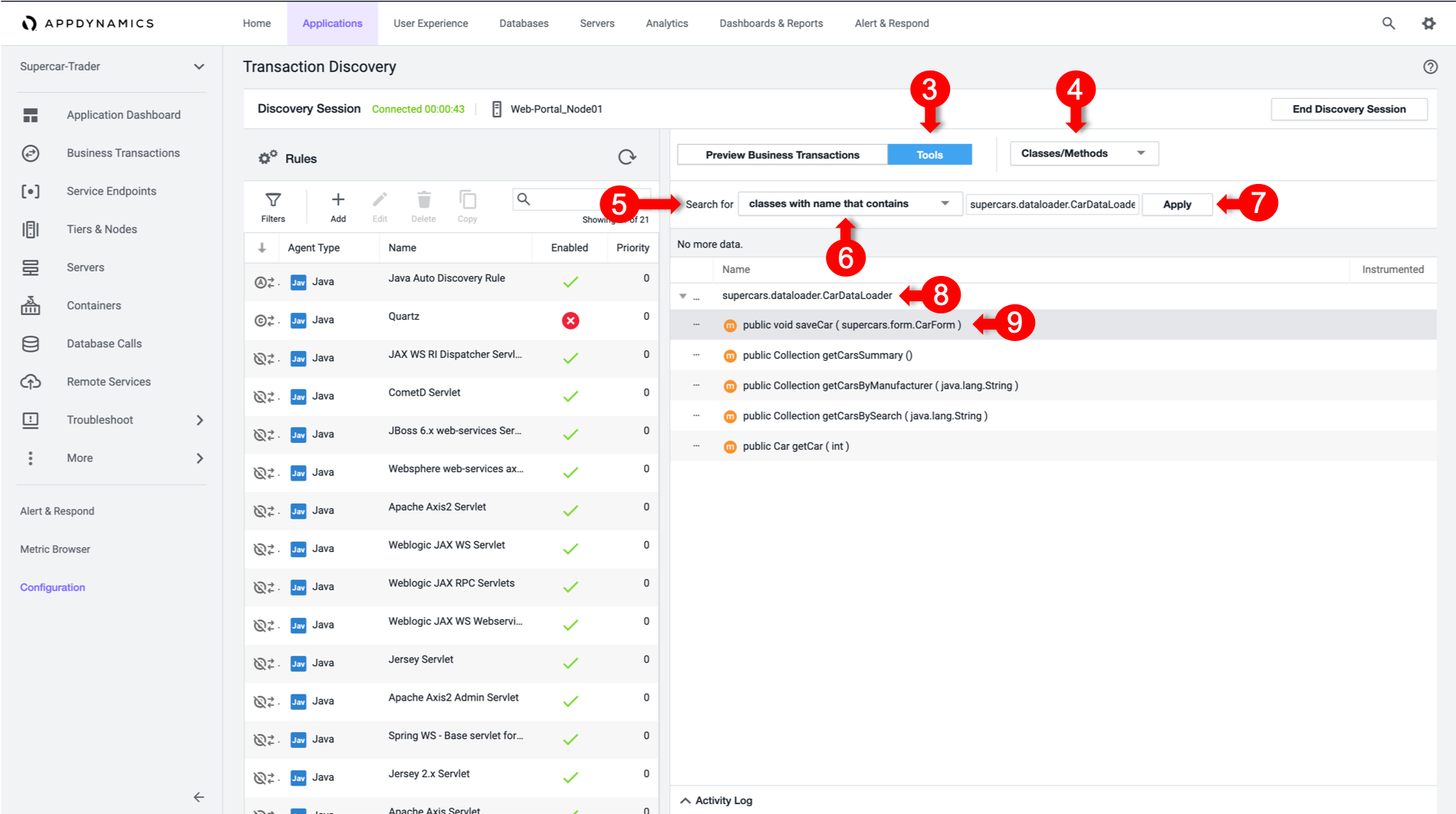The width and height of the screenshot is (1456, 814).
Task: Refresh the Rules list
Action: point(627,157)
